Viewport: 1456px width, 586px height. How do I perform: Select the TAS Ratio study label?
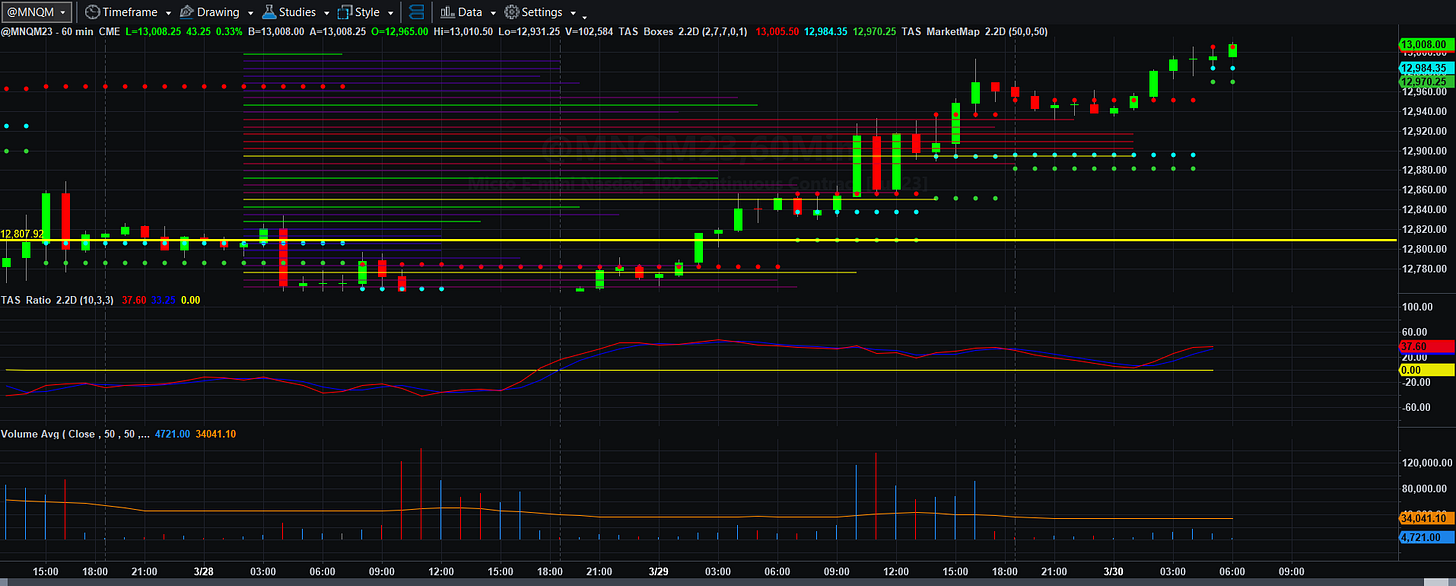(26, 299)
